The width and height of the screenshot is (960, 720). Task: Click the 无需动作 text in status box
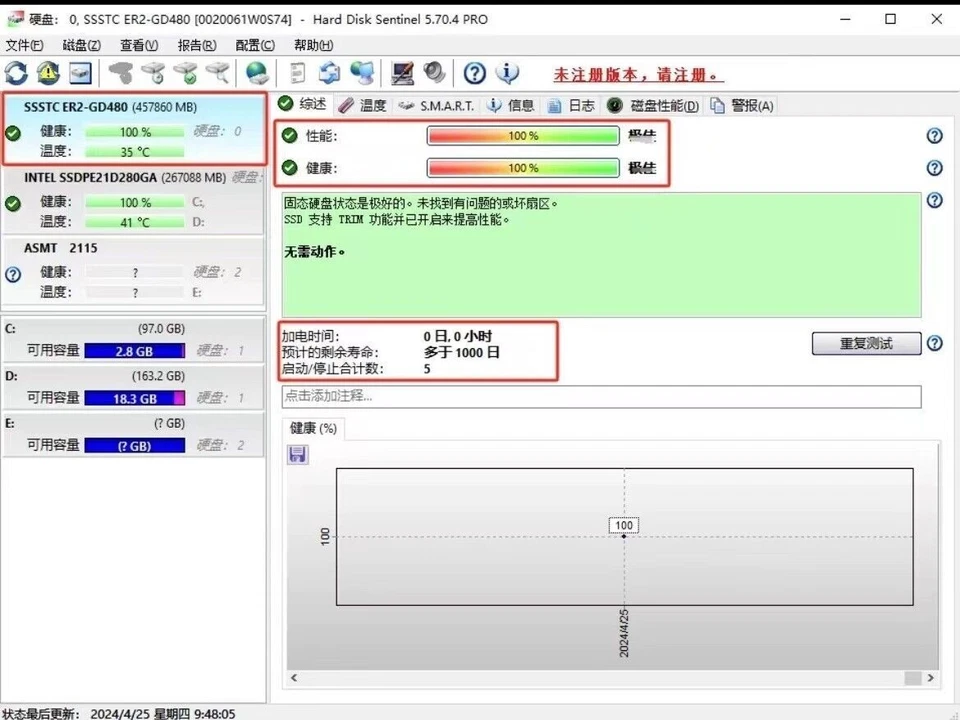tap(314, 252)
